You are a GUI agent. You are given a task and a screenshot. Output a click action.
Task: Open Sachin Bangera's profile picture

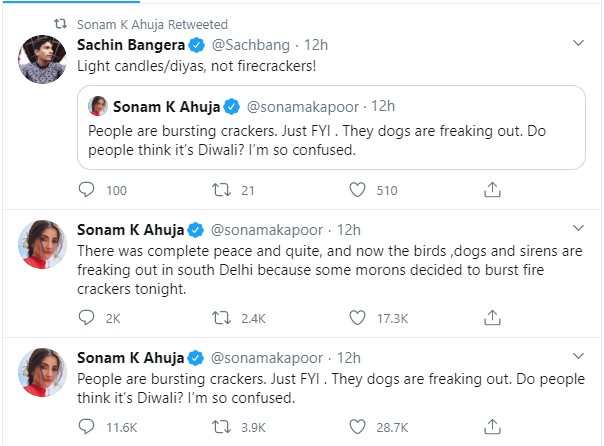(43, 62)
